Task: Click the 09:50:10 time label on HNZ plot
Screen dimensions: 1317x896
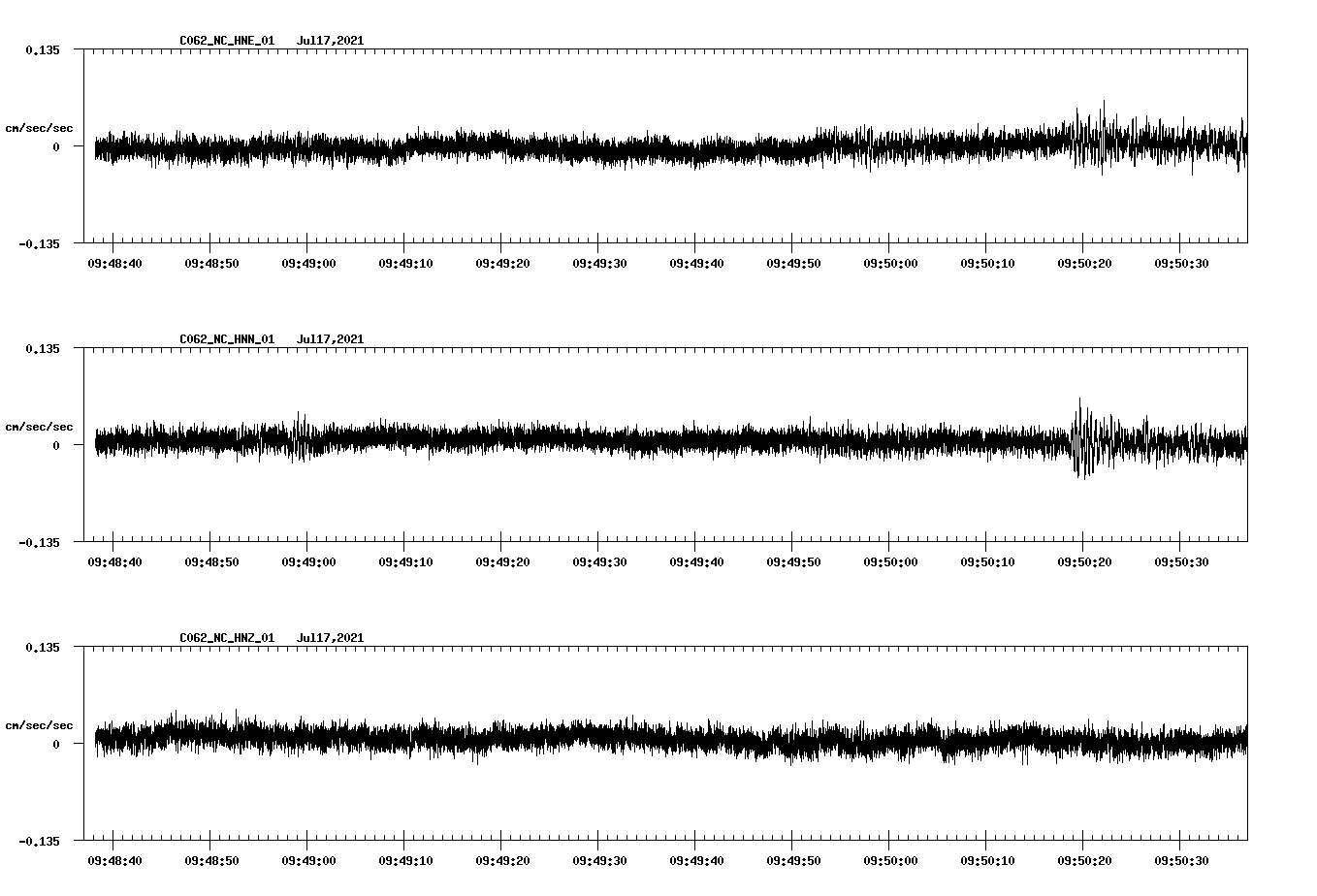Action: click(x=987, y=860)
